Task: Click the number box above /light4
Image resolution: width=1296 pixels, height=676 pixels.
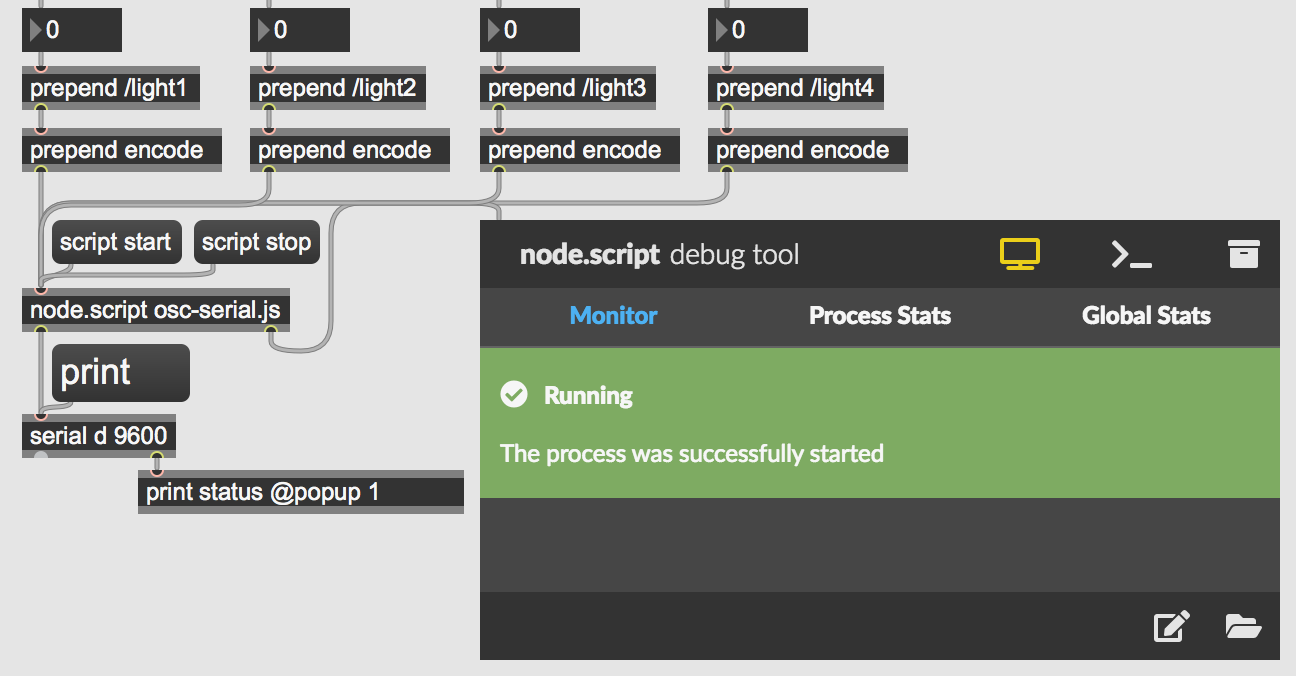Action: [x=758, y=30]
